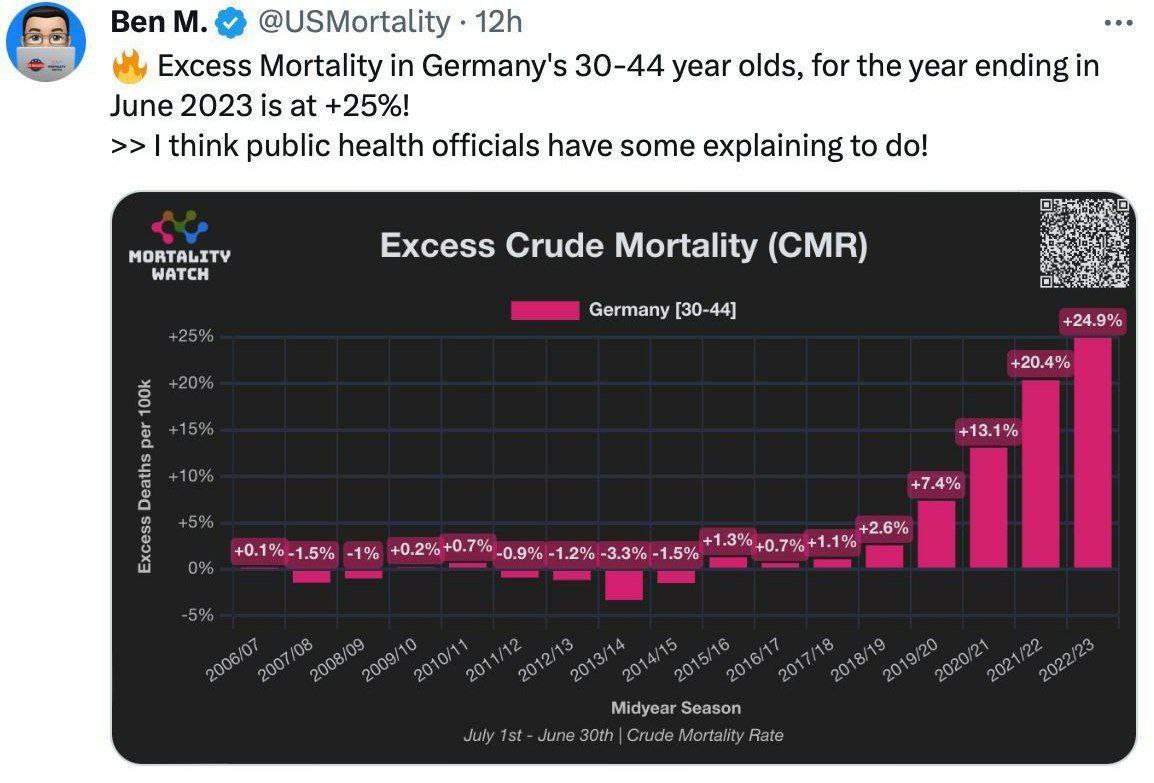Click the 12h timestamp
The width and height of the screenshot is (1154, 783).
pos(499,21)
